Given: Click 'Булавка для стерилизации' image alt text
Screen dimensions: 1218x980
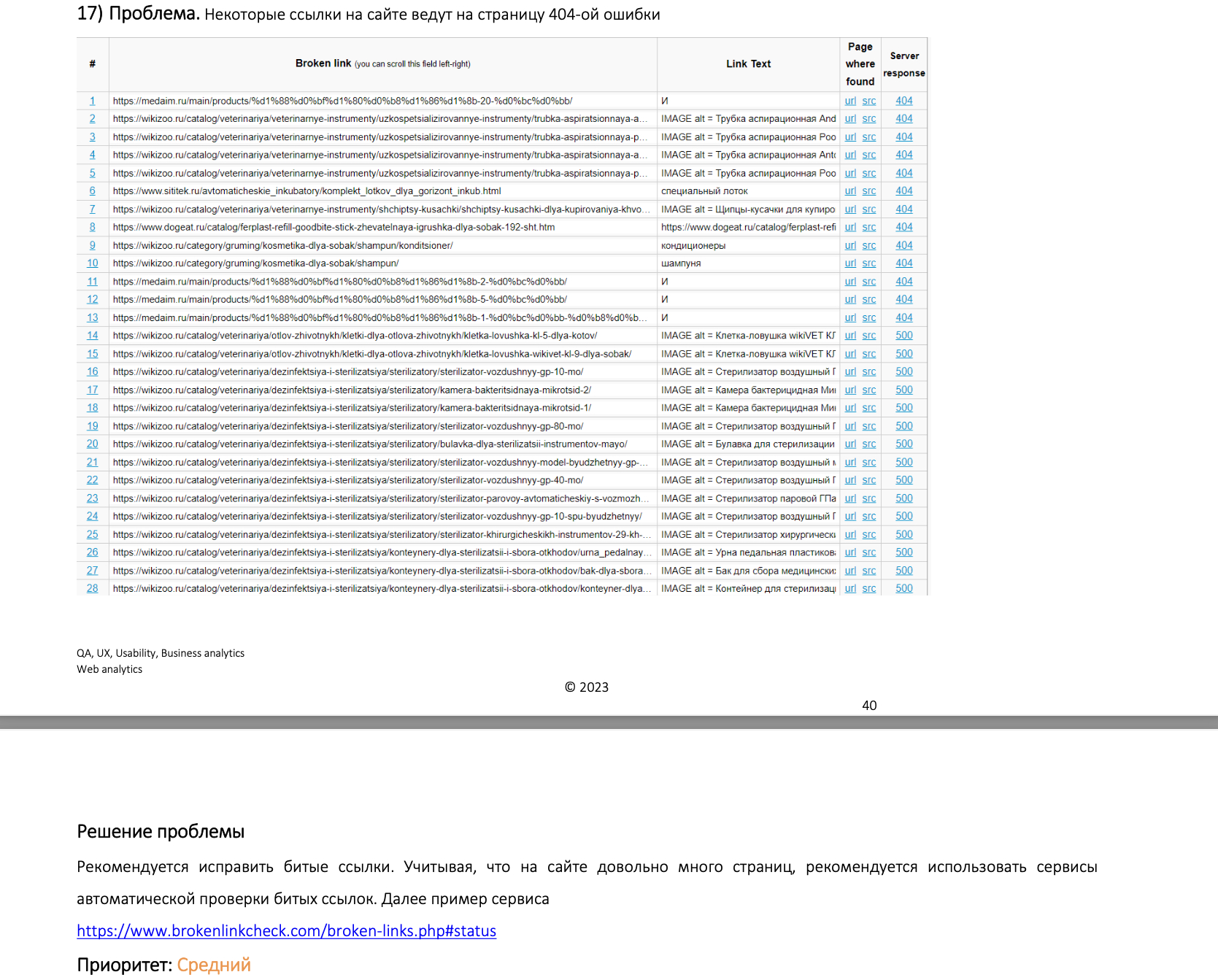Looking at the screenshot, I should [748, 444].
